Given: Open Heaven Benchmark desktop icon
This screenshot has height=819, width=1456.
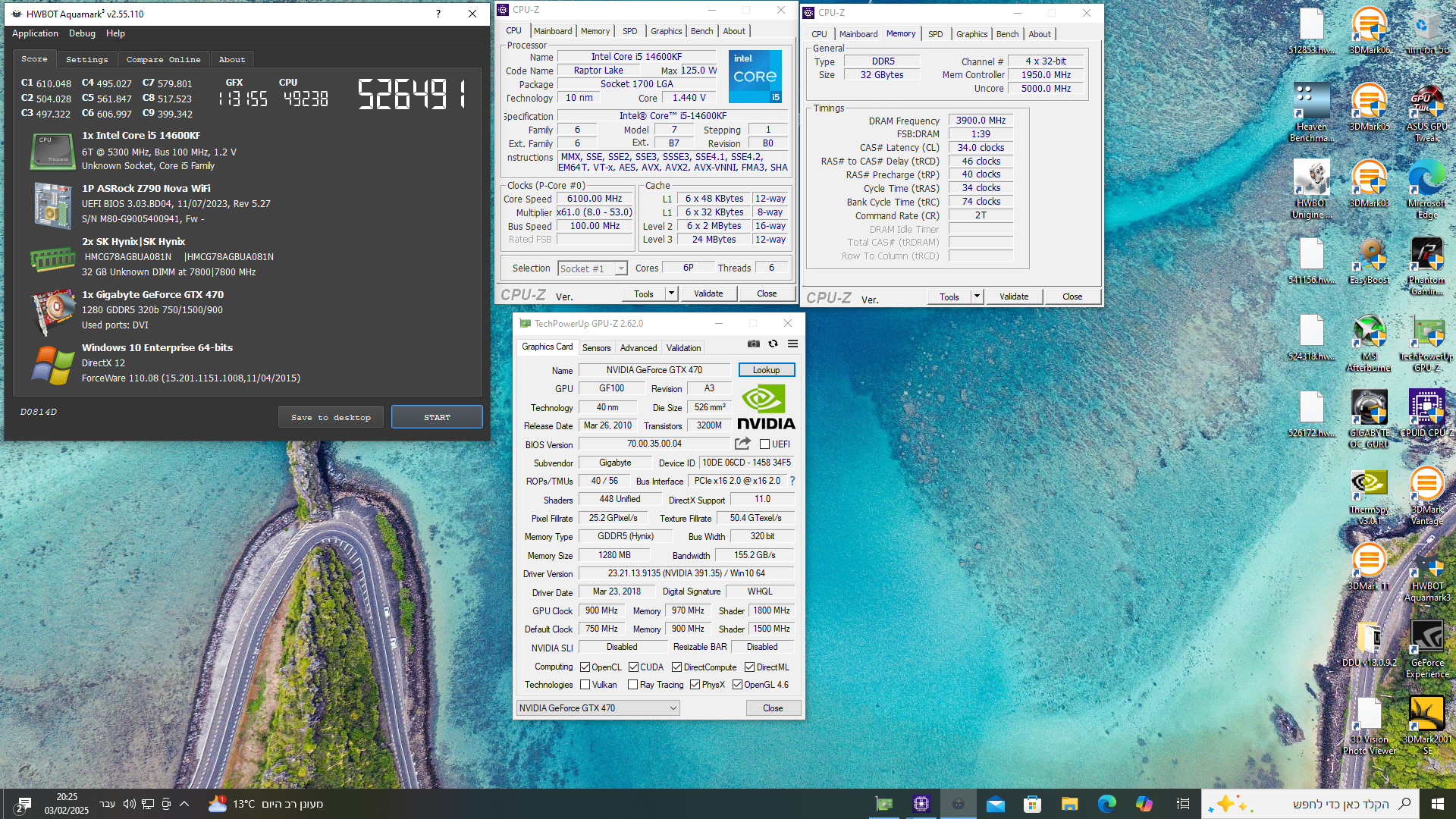Looking at the screenshot, I should [1312, 112].
